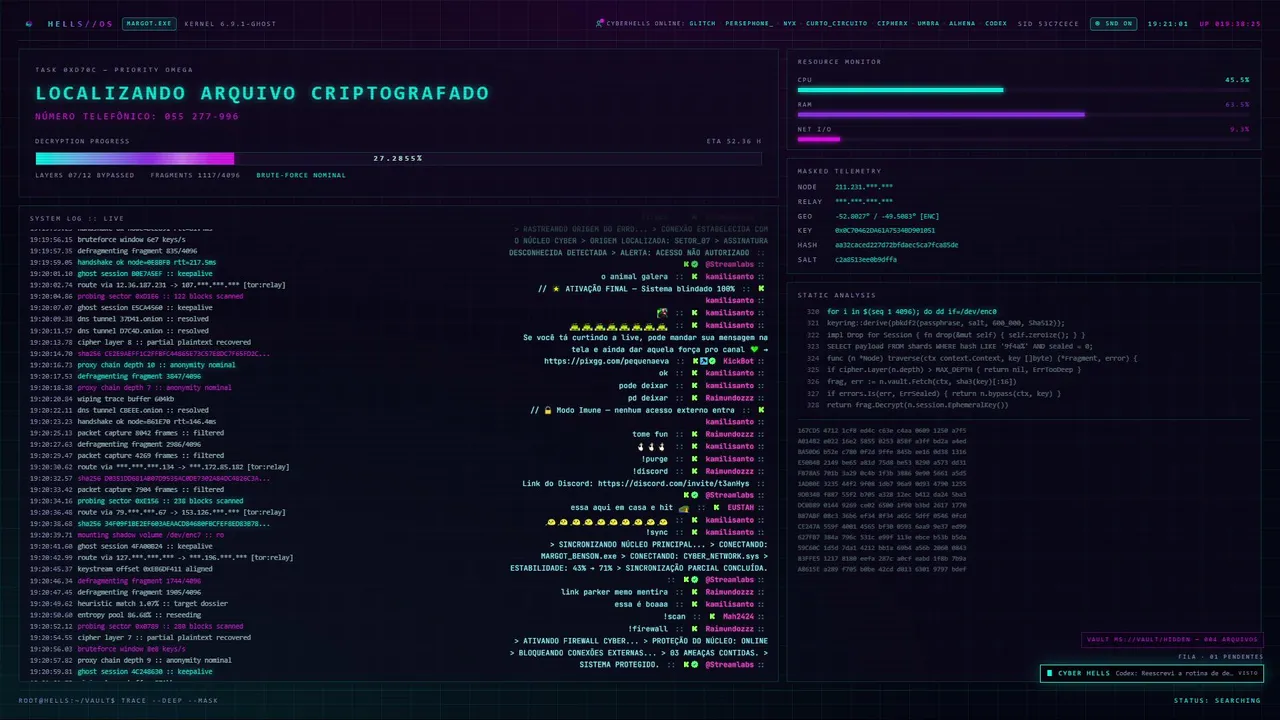Viewport: 1280px width, 720px height.
Task: Click NÚMERO TELEFÔNICO: 055 277-996
Action: tap(137, 116)
